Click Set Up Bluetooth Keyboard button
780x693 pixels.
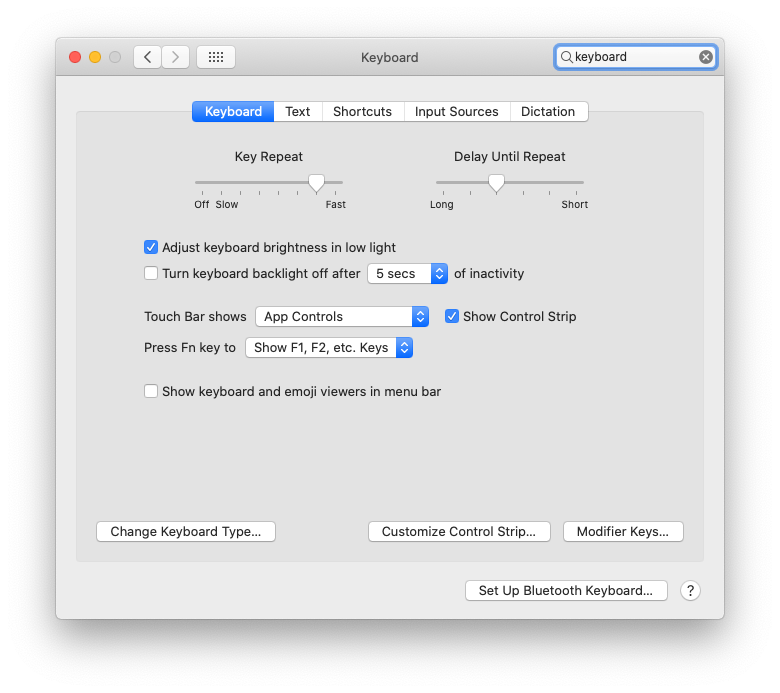tap(566, 591)
